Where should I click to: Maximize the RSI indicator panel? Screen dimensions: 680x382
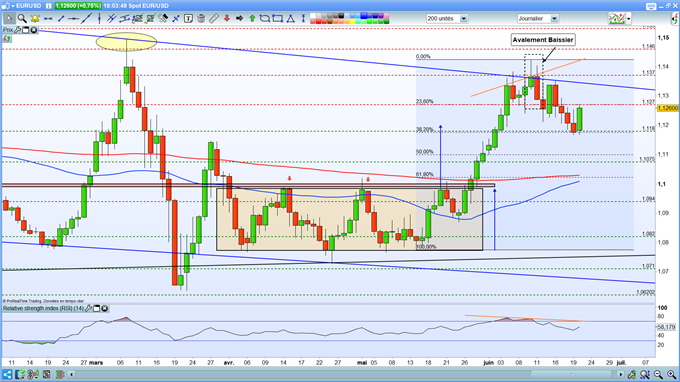tap(96, 308)
